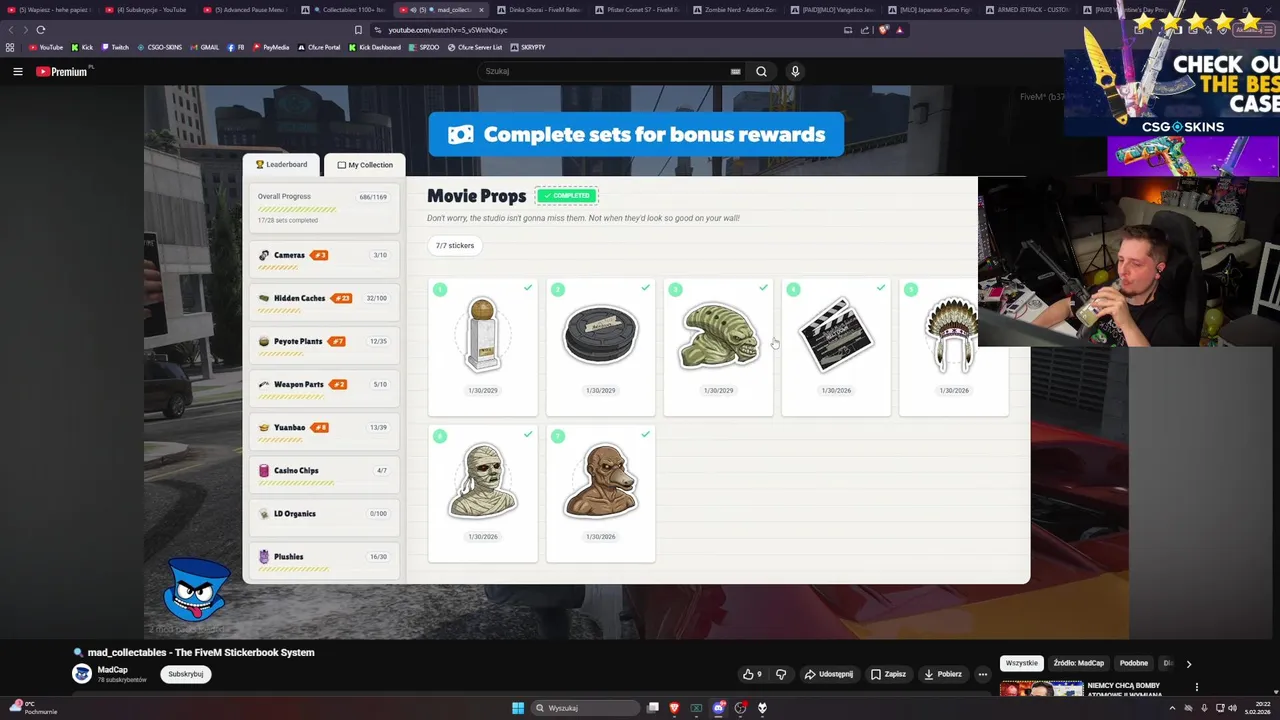Open more actions ellipsis under video
1280x720 pixels.
[x=982, y=674]
